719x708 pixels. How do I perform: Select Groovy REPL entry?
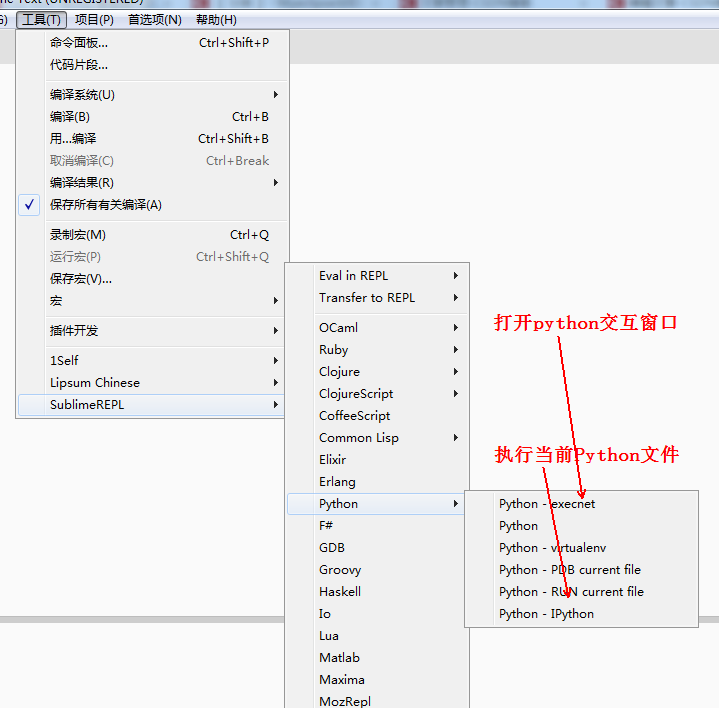coord(377,570)
